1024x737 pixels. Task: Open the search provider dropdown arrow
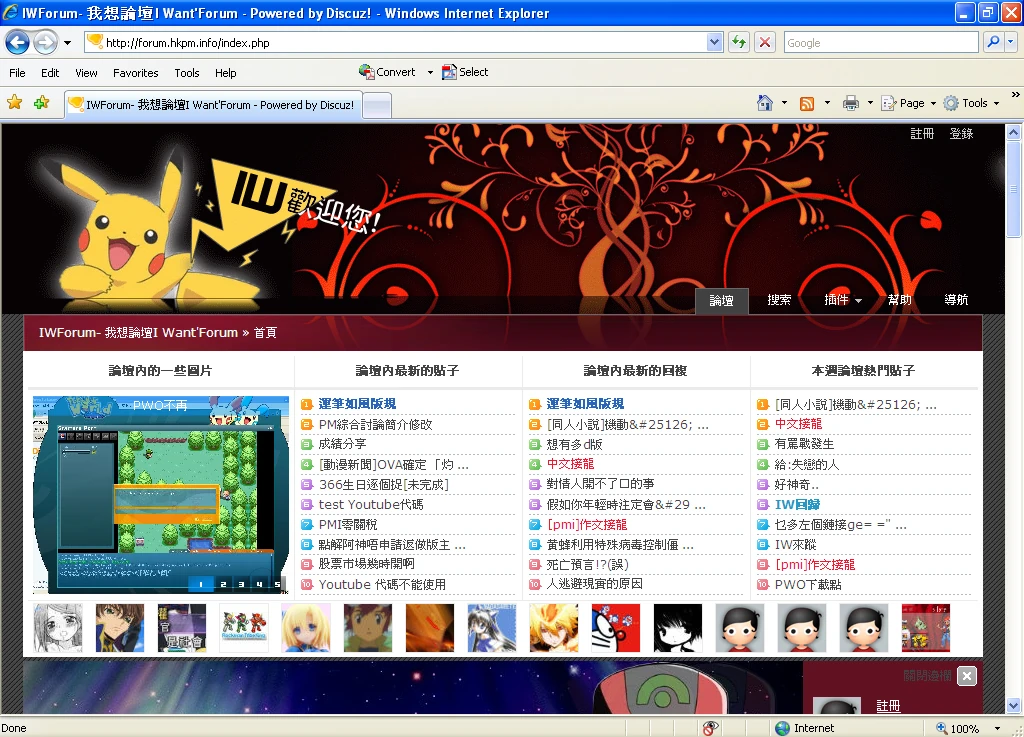(1011, 42)
